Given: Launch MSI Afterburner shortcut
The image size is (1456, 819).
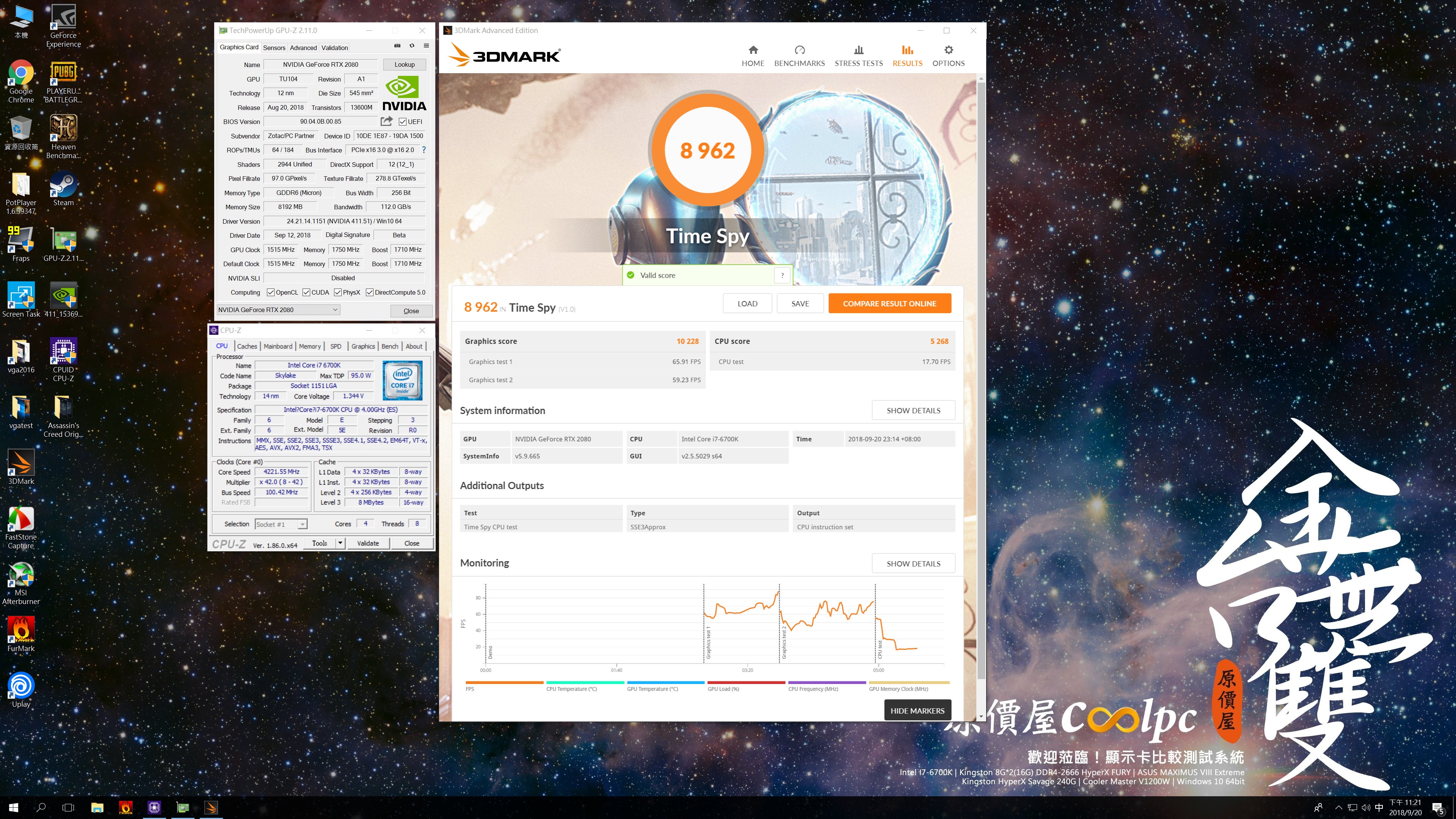Looking at the screenshot, I should [x=21, y=583].
